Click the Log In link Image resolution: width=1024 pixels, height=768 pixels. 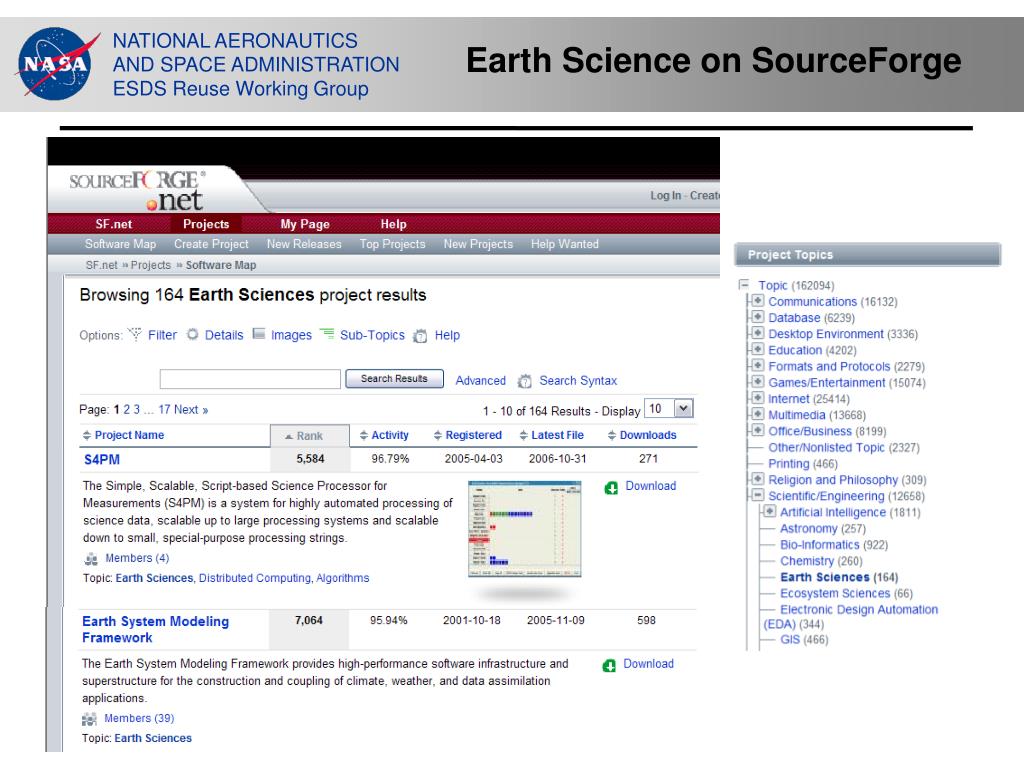tap(665, 195)
